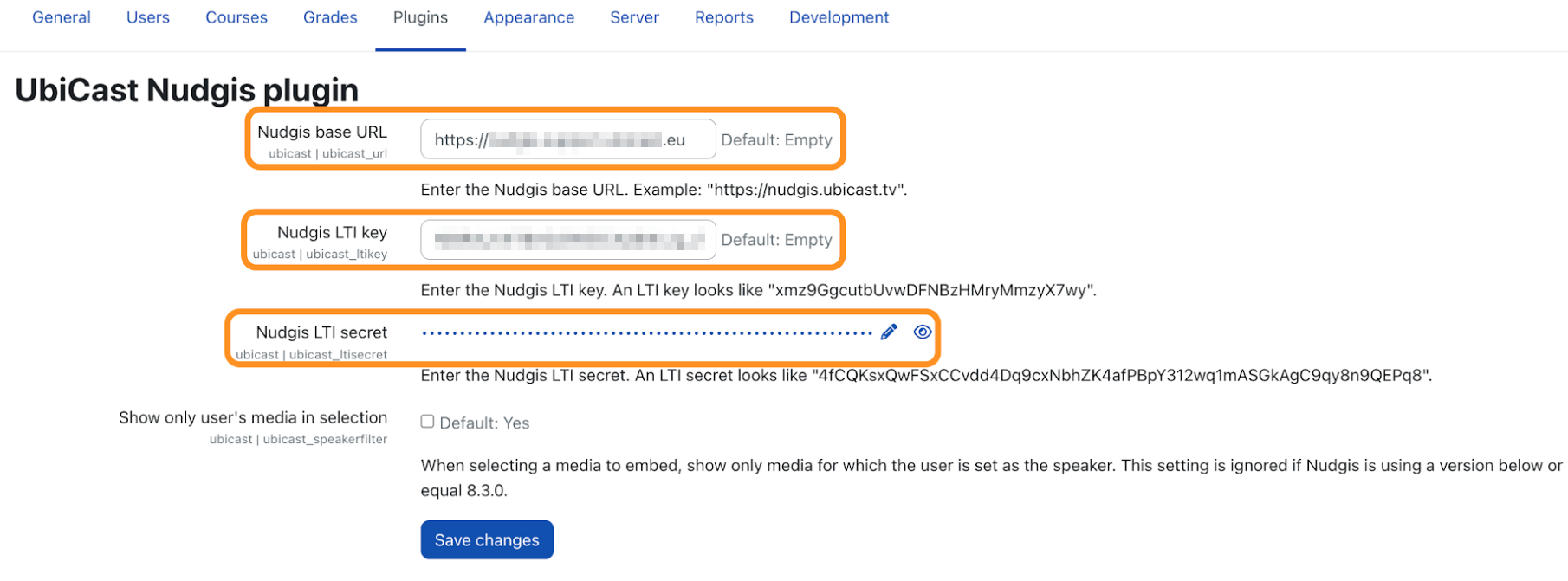Open the Reports tab

[x=724, y=17]
